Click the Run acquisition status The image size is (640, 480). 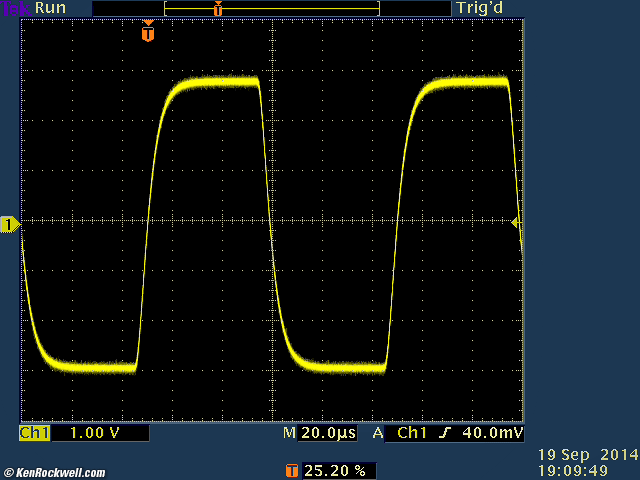pyautogui.click(x=51, y=8)
